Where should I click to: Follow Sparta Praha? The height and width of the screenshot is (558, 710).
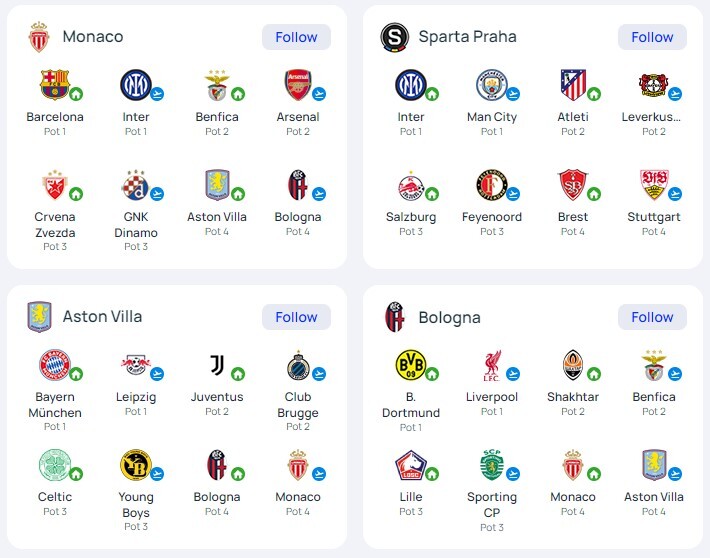[652, 37]
